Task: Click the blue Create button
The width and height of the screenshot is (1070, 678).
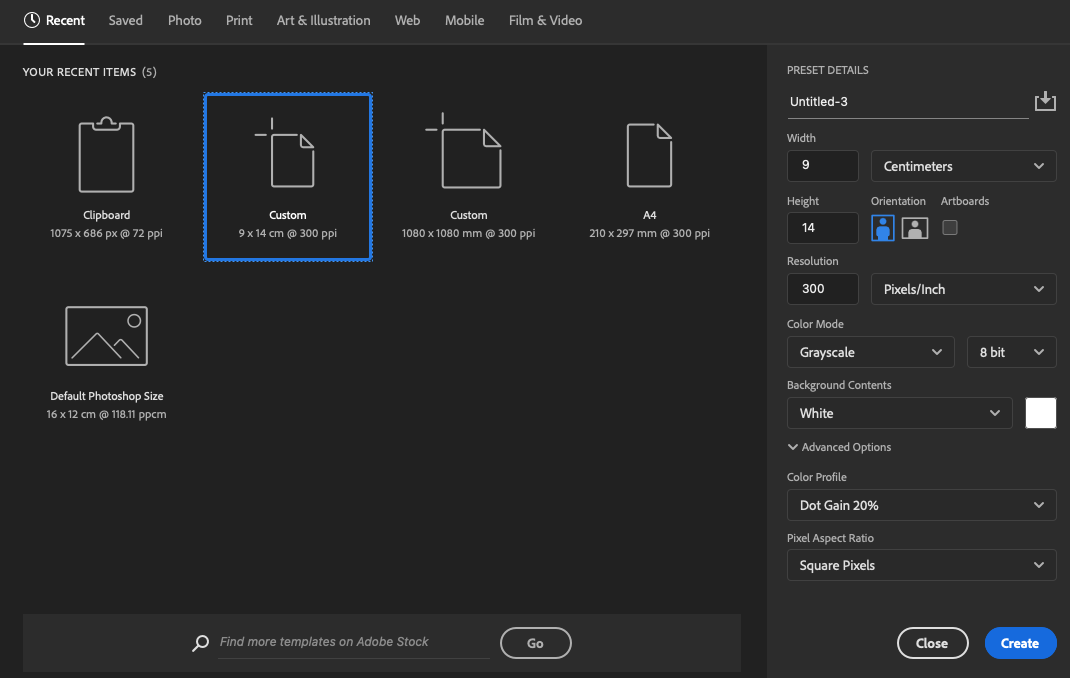Action: click(1019, 643)
